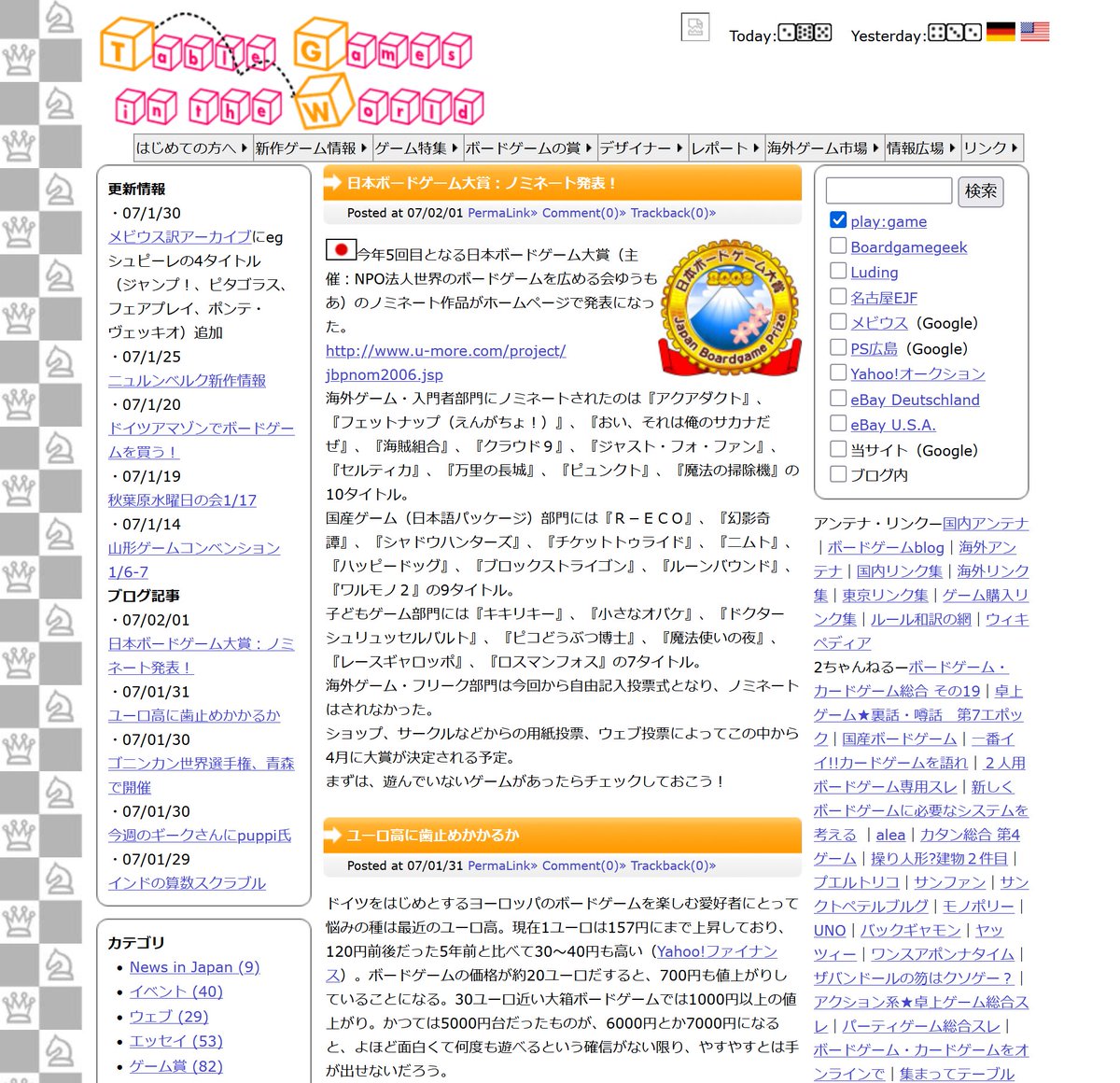Image resolution: width=1120 pixels, height=1083 pixels.
Task: Check the Boardgamegeek checkbox
Action: [838, 246]
